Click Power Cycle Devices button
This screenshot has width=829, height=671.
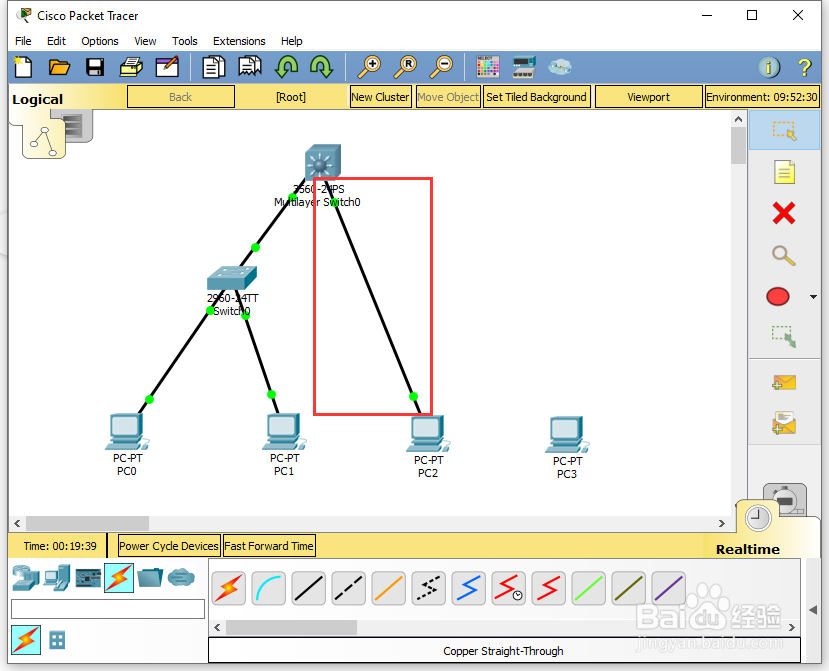169,546
